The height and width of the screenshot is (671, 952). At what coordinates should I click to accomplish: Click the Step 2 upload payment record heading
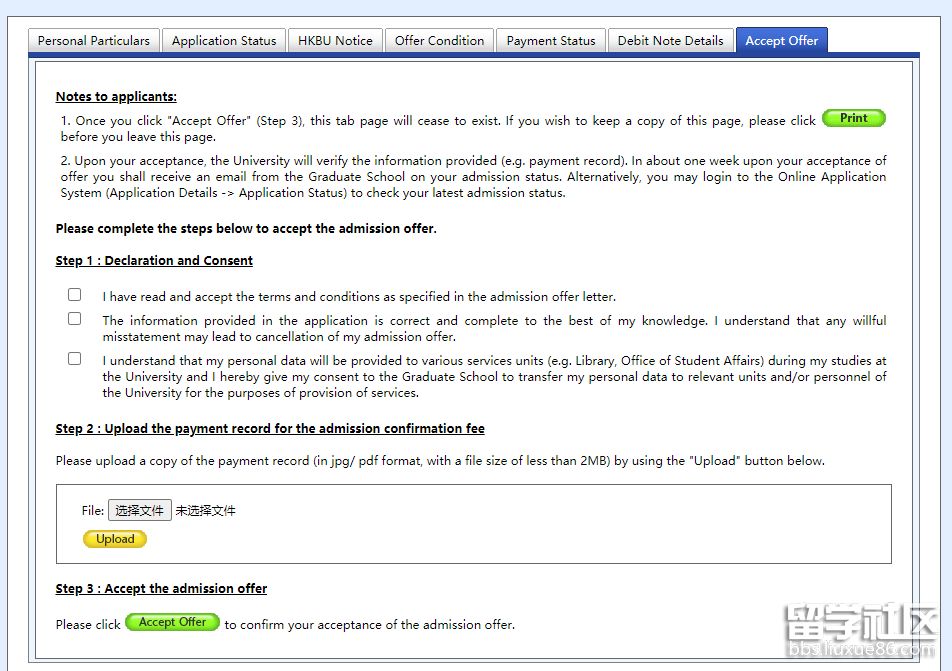tap(270, 429)
